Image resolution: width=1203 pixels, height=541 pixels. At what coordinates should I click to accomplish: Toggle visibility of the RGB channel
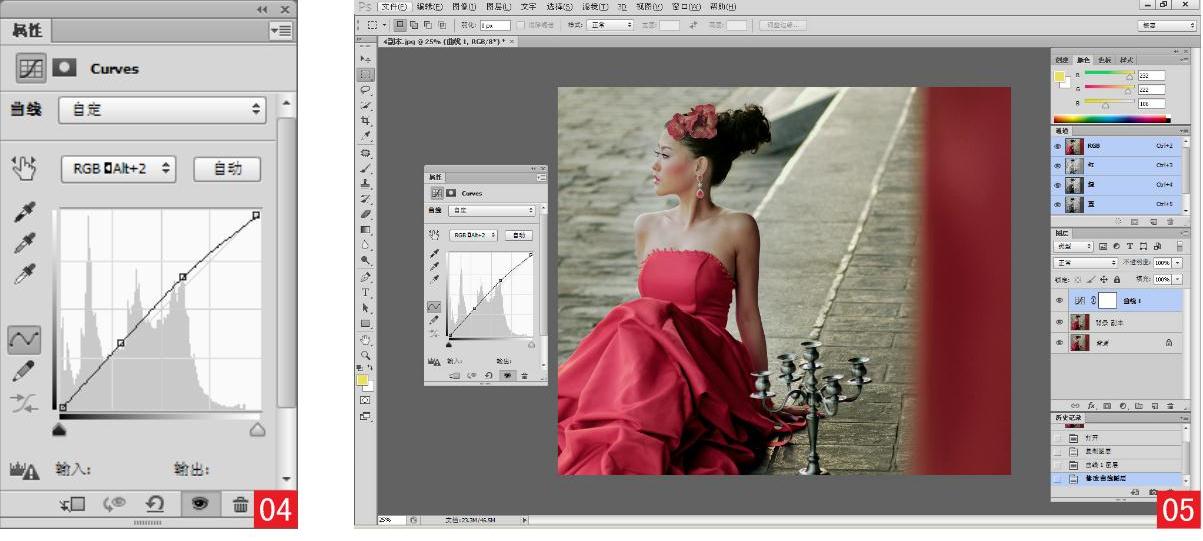coord(1058,146)
